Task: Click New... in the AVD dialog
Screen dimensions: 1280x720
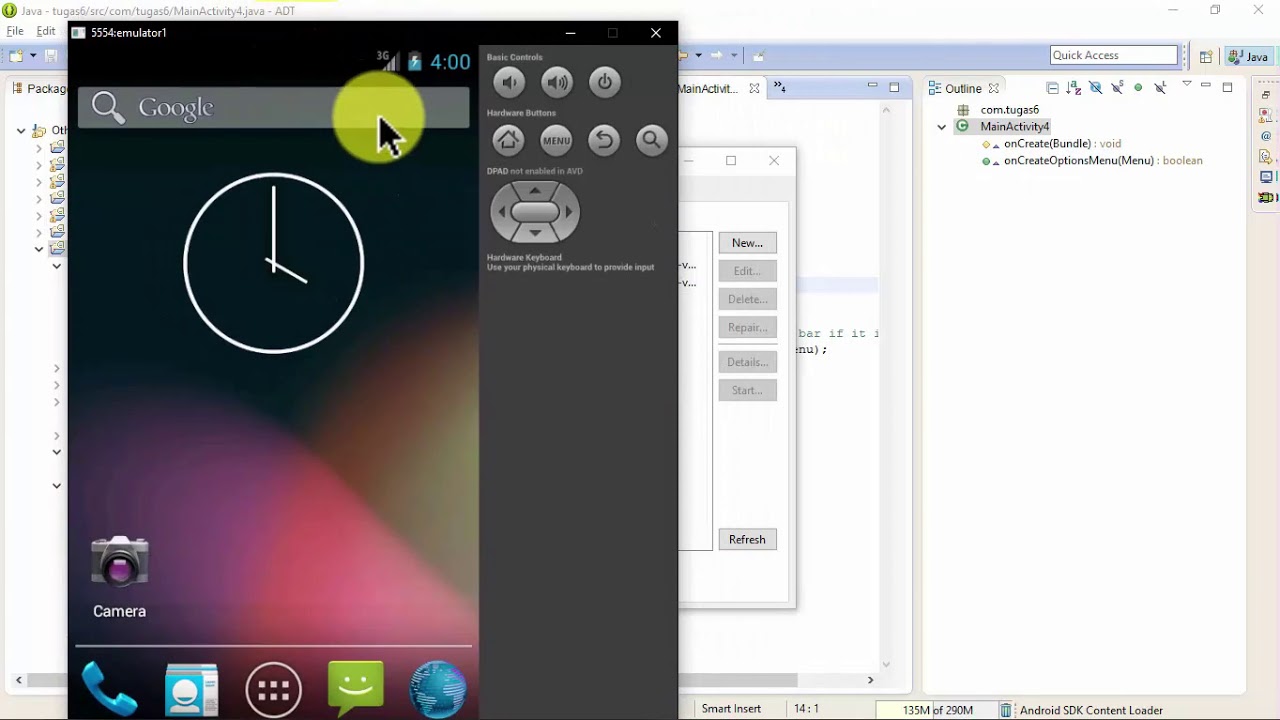Action: 747,243
